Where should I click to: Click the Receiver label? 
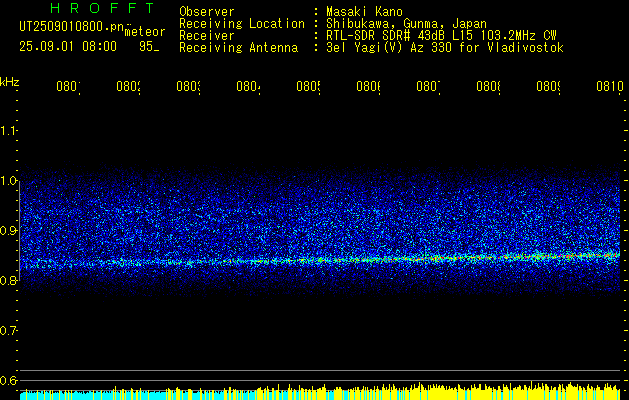(x=207, y=36)
